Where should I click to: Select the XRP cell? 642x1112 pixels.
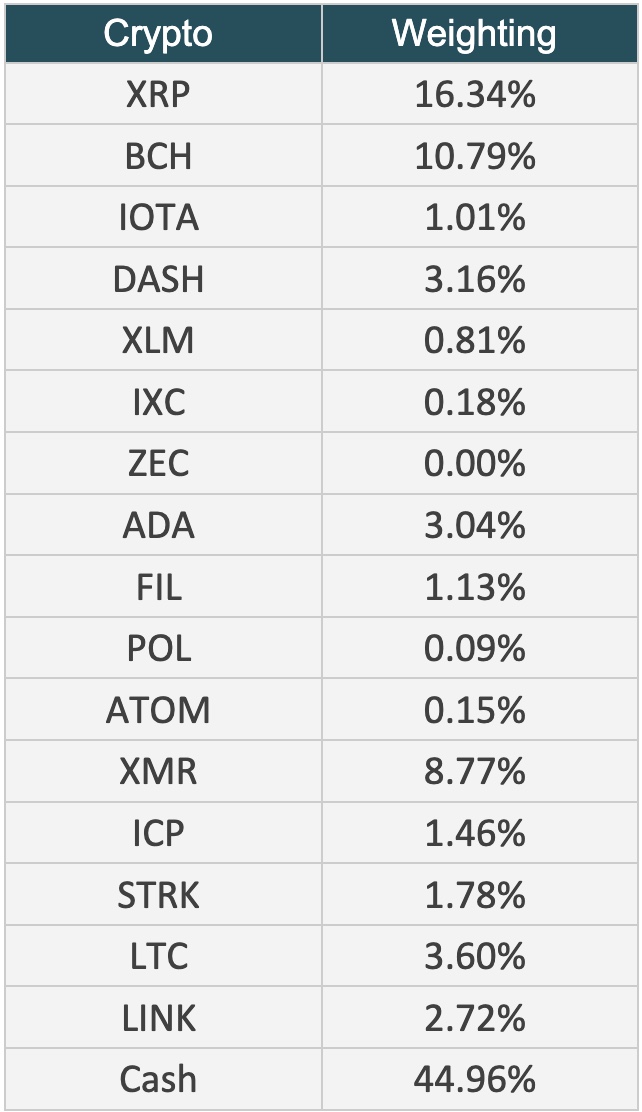tap(163, 94)
